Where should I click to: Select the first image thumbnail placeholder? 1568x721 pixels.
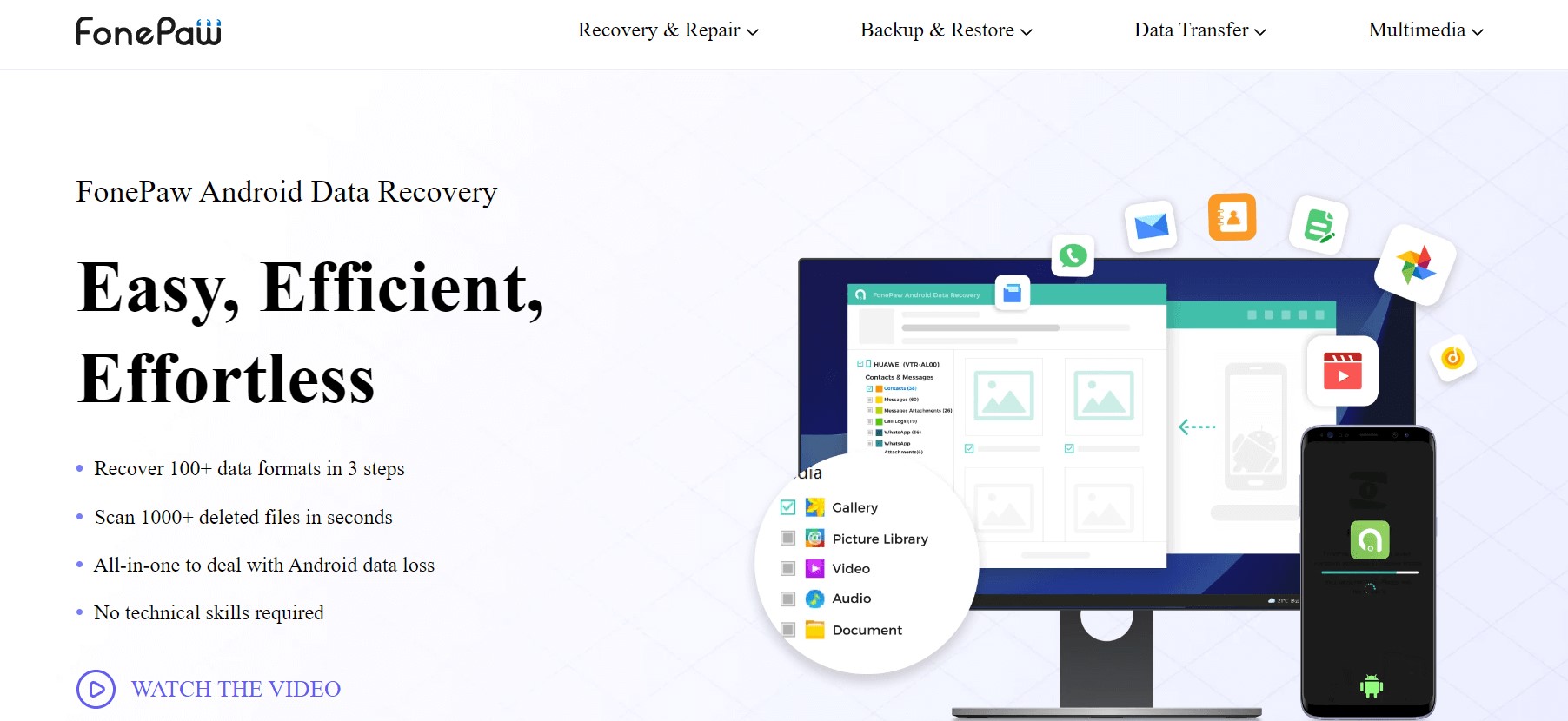pyautogui.click(x=1004, y=396)
